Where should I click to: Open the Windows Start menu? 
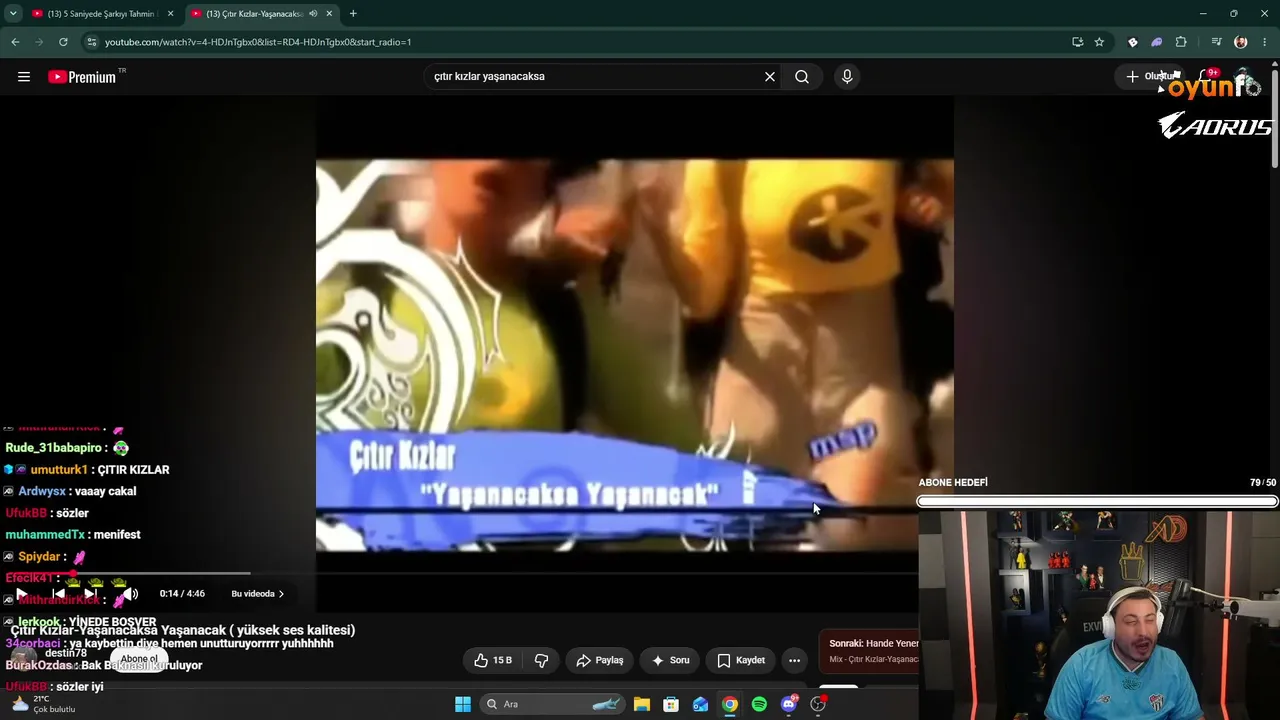pyautogui.click(x=463, y=704)
